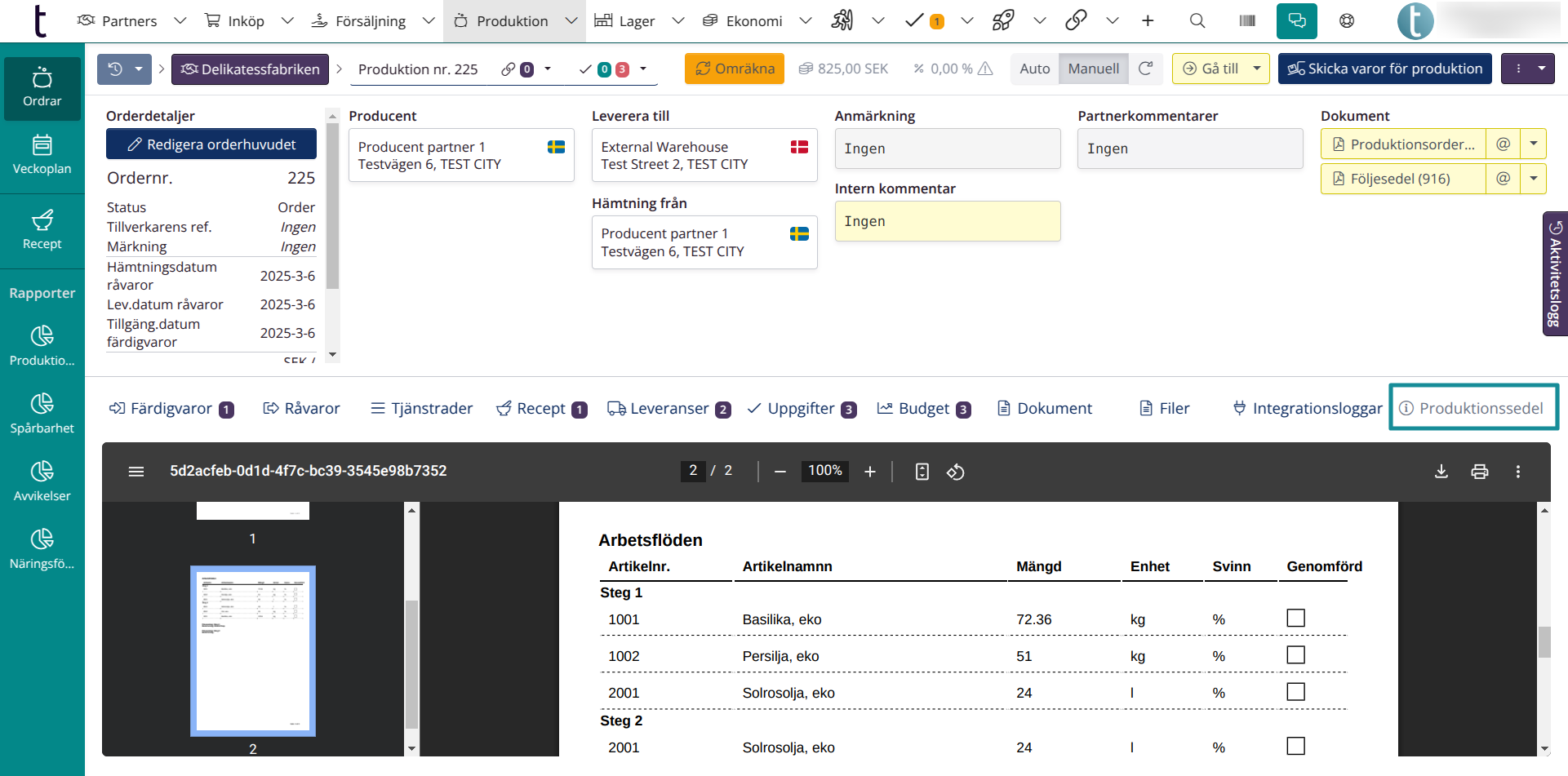Viewport: 1568px width, 776px height.
Task: Open the search magnifier icon
Action: pyautogui.click(x=1197, y=21)
